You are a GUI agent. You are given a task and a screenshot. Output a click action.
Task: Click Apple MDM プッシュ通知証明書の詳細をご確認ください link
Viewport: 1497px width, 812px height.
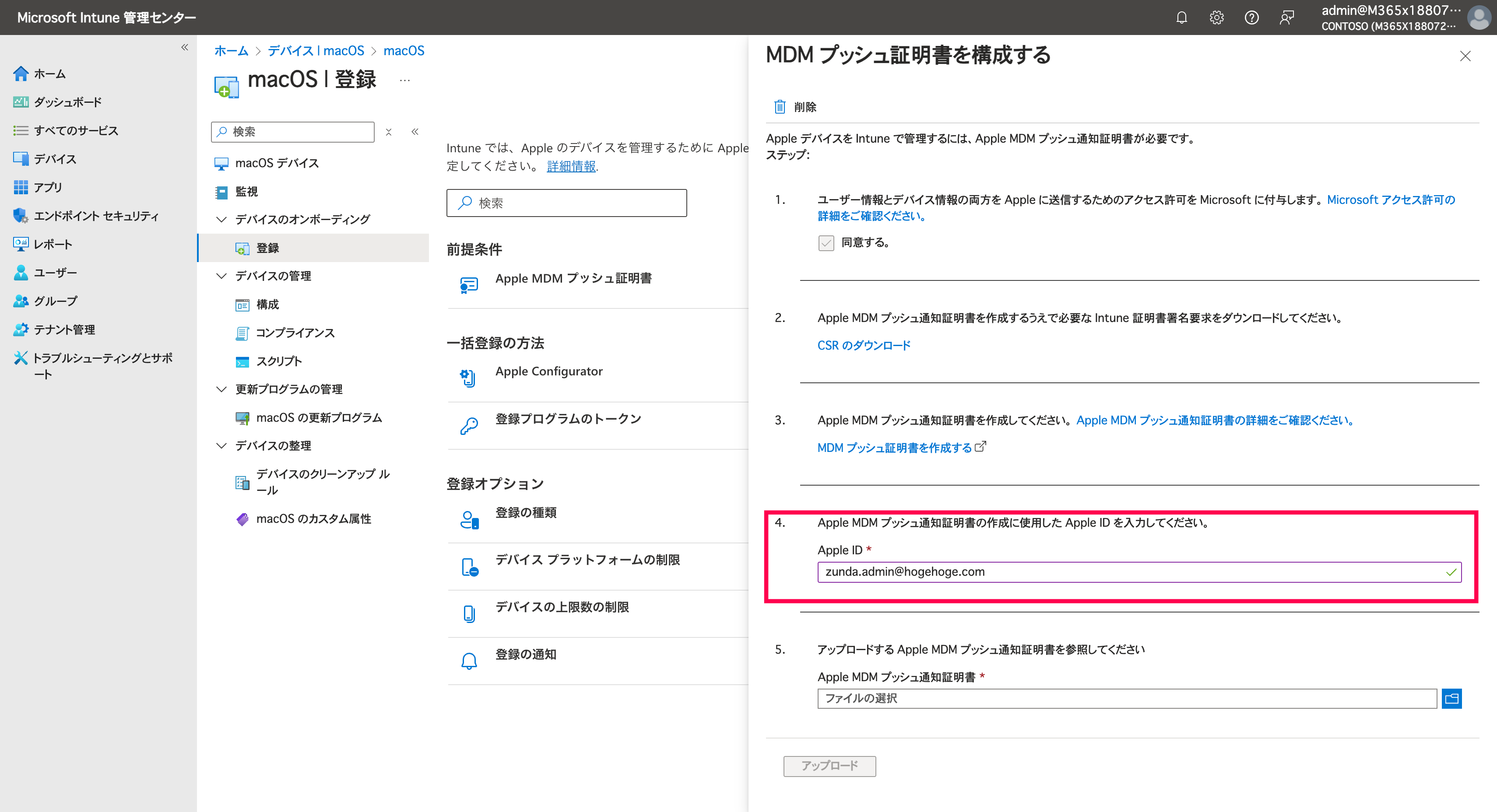1216,420
